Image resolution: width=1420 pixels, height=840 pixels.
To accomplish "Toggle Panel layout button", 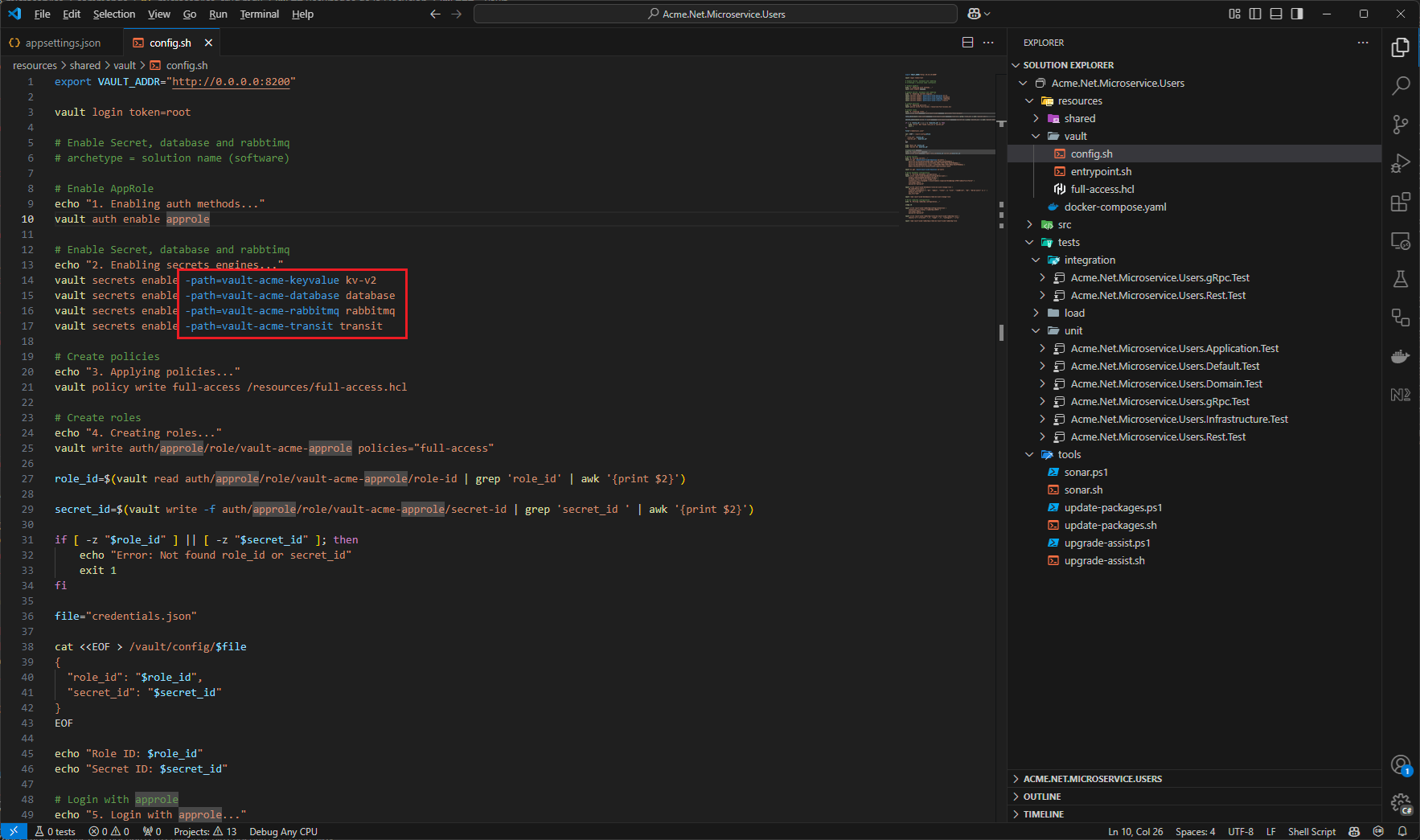I will click(1276, 14).
